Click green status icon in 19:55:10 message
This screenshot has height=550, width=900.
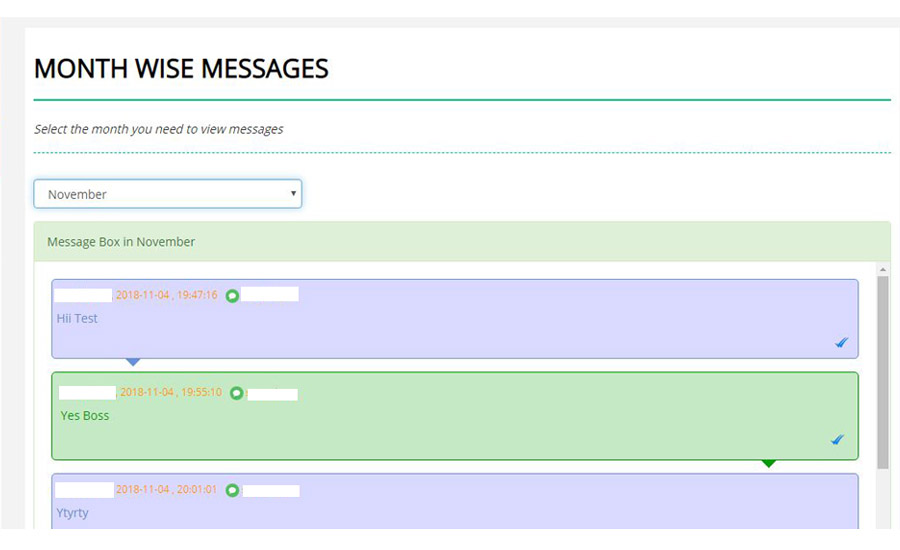pos(236,393)
